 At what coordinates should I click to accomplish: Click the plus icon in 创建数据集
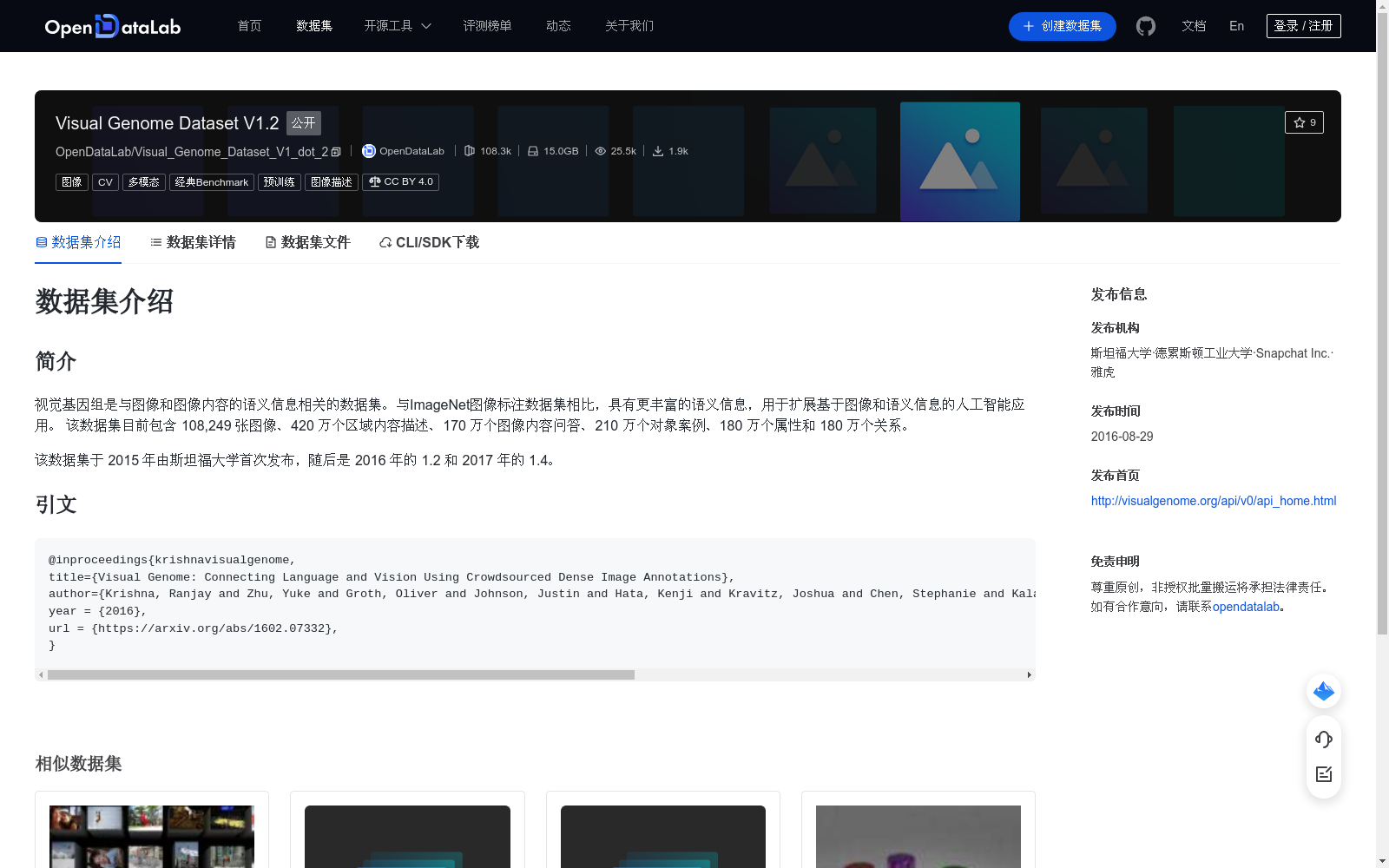click(x=1029, y=26)
